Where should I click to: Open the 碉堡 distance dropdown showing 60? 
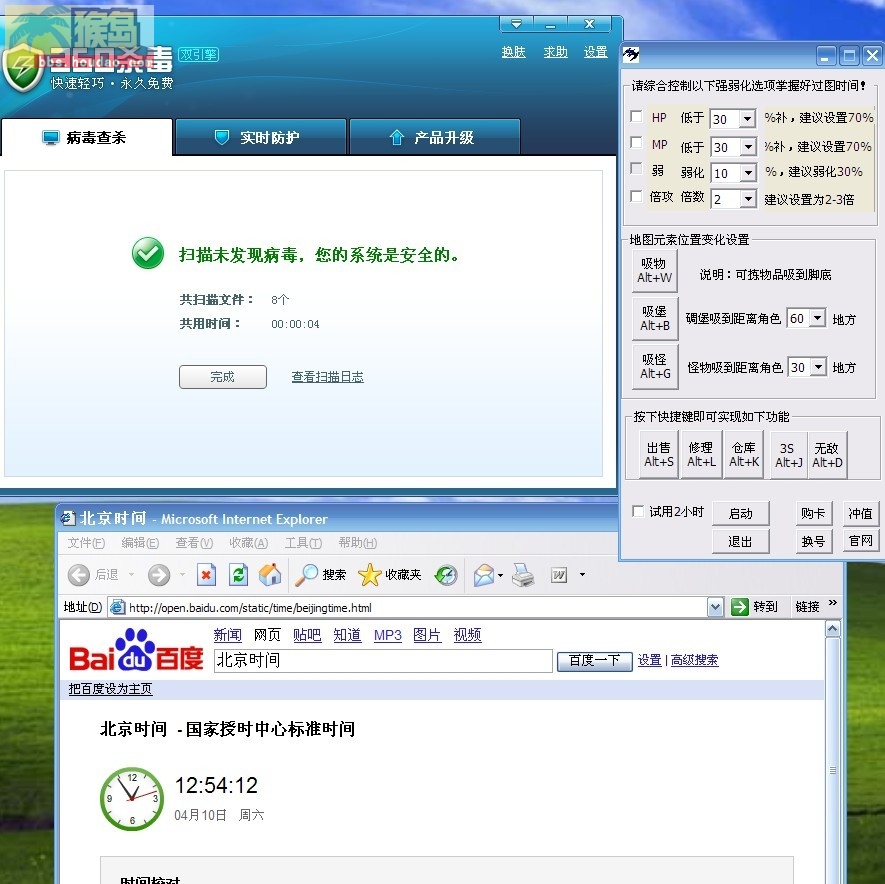818,318
